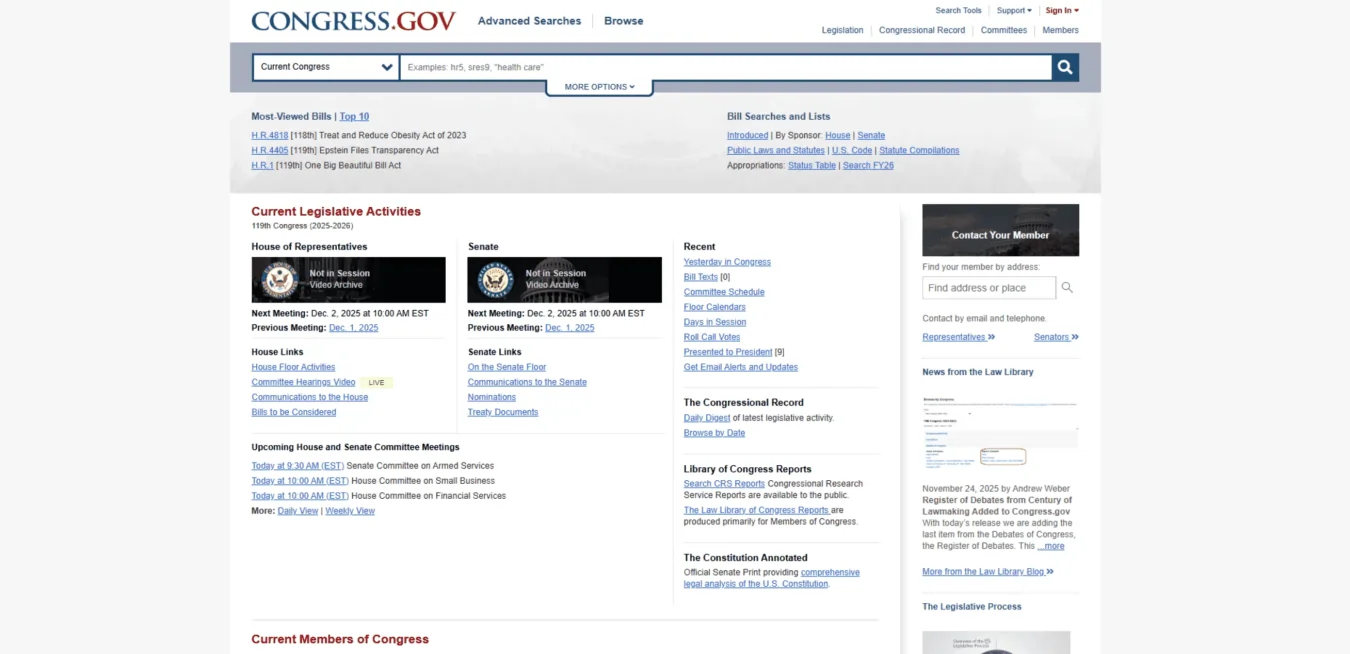Open Treaty Documents
Image resolution: width=1350 pixels, height=654 pixels.
click(503, 412)
